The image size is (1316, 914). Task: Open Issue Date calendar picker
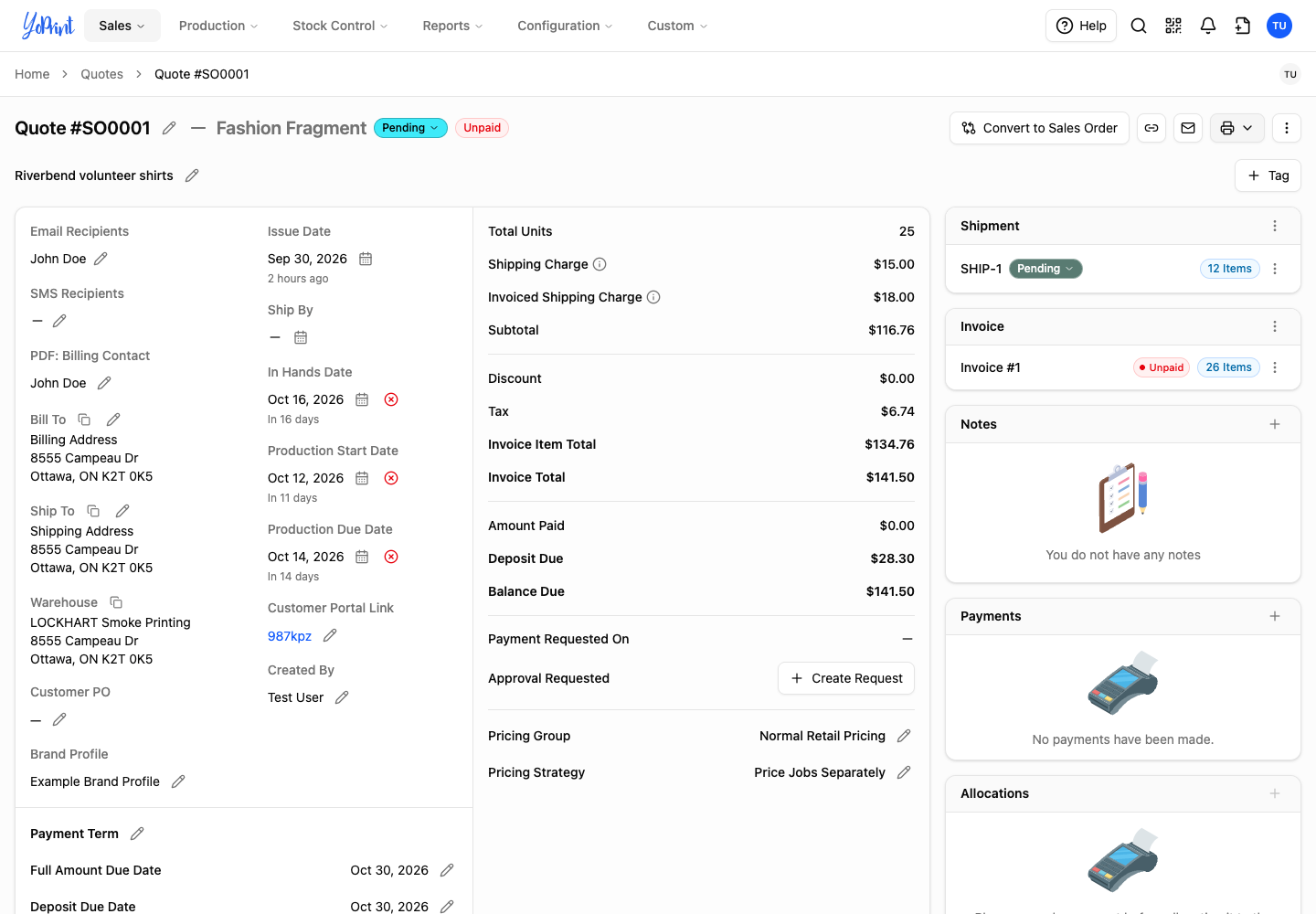pyautogui.click(x=366, y=259)
